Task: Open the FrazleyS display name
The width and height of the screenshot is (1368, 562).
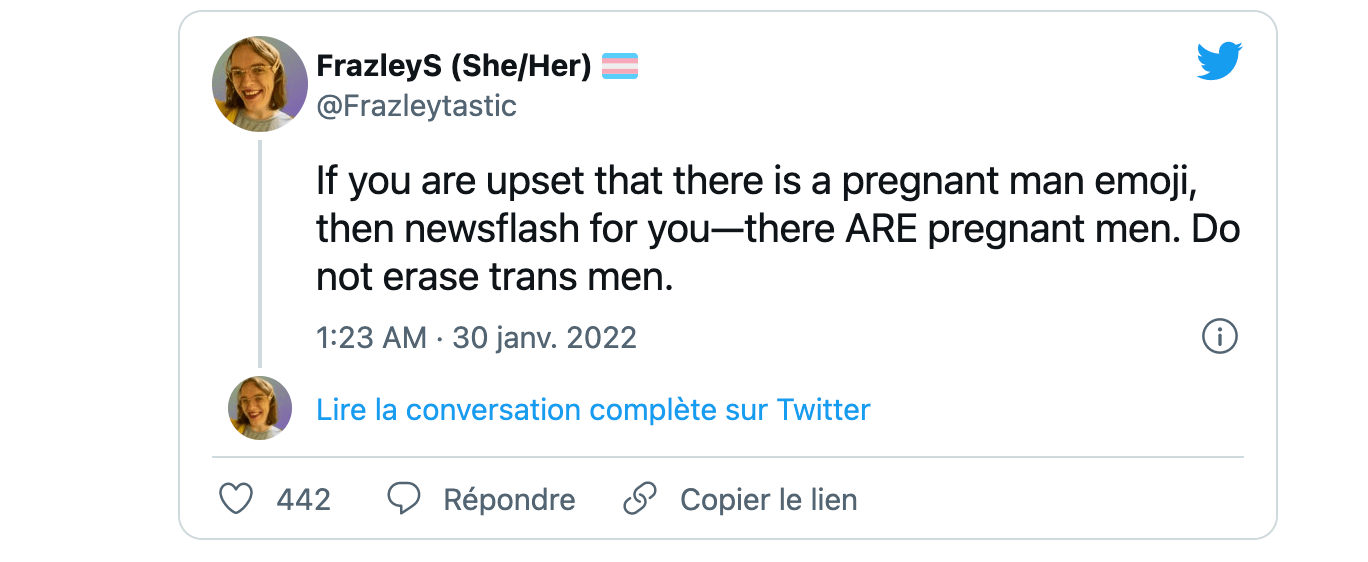Action: pos(378,66)
